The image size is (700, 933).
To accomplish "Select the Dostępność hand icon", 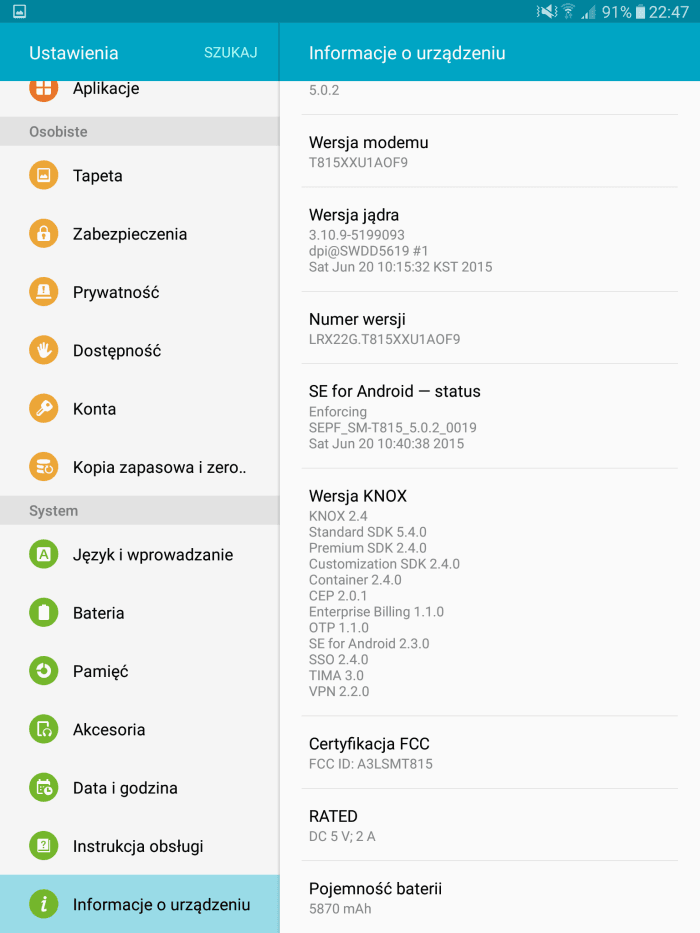I will [x=43, y=350].
